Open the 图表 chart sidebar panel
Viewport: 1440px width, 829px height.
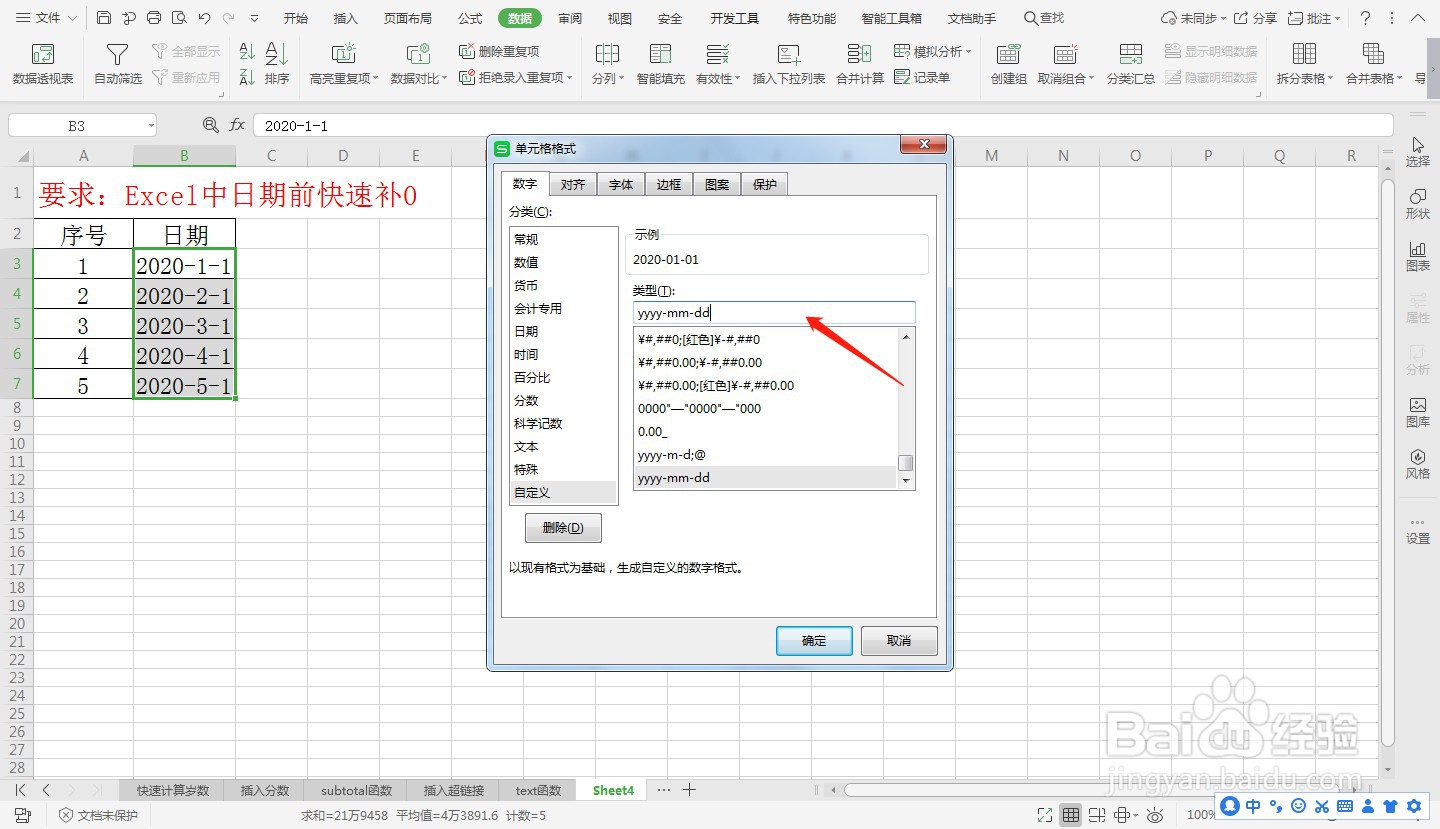pos(1417,256)
